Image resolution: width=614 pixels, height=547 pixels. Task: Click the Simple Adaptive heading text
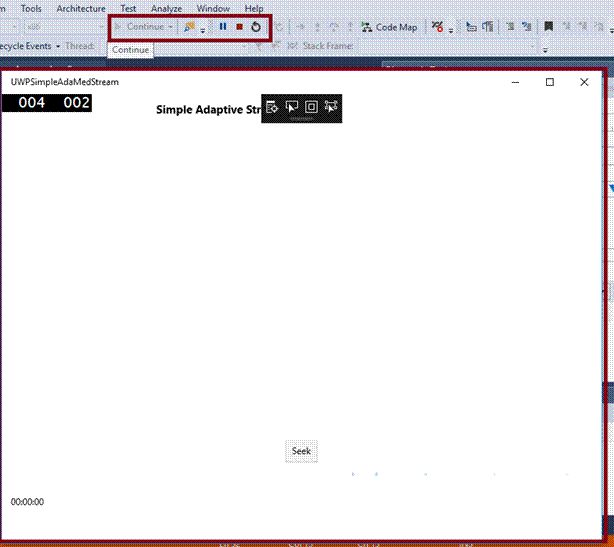(208, 110)
